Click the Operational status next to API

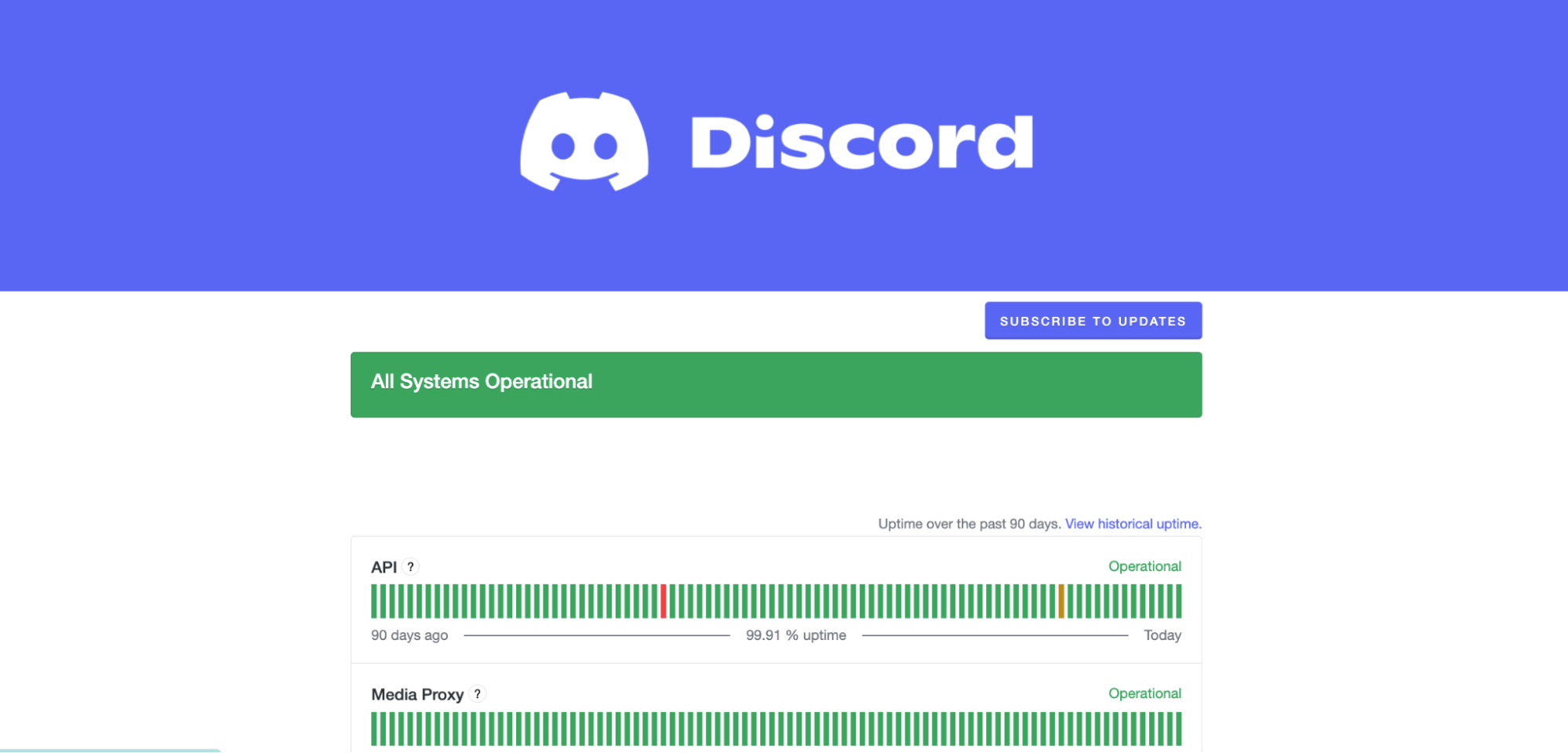pos(1144,566)
